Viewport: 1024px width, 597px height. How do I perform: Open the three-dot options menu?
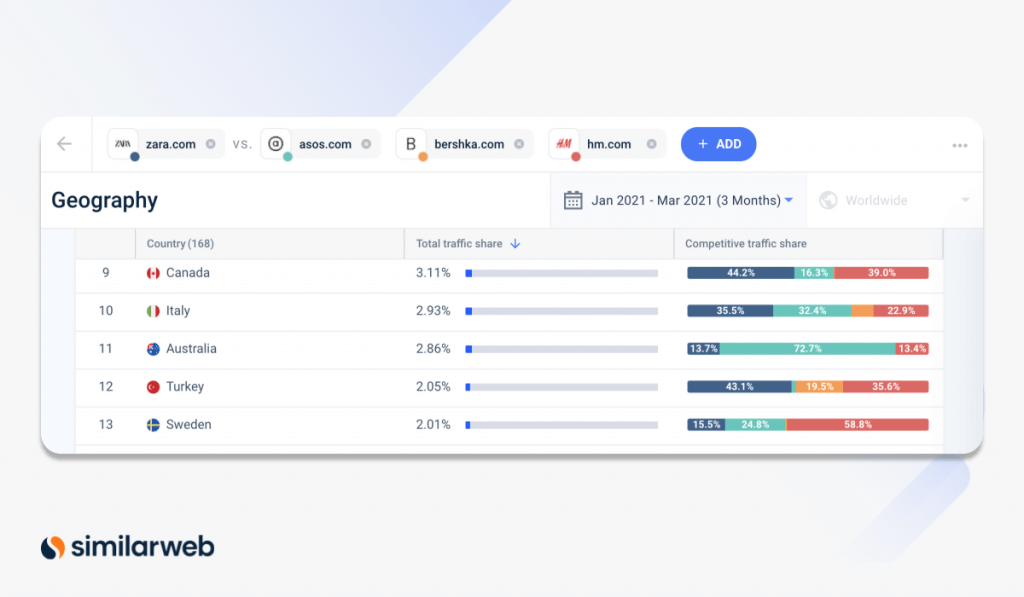[x=960, y=145]
